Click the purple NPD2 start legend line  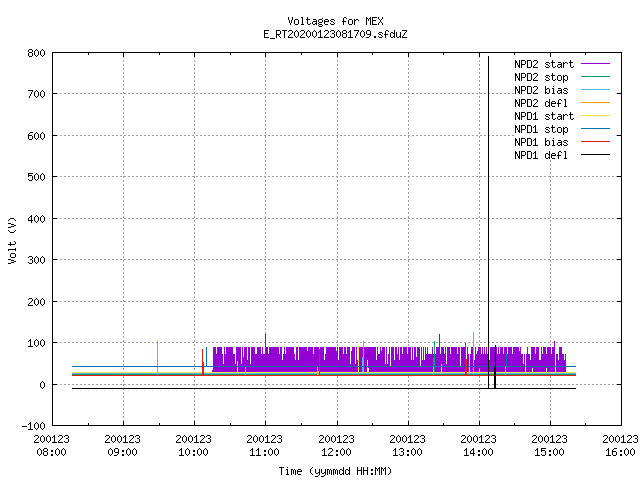[x=596, y=64]
